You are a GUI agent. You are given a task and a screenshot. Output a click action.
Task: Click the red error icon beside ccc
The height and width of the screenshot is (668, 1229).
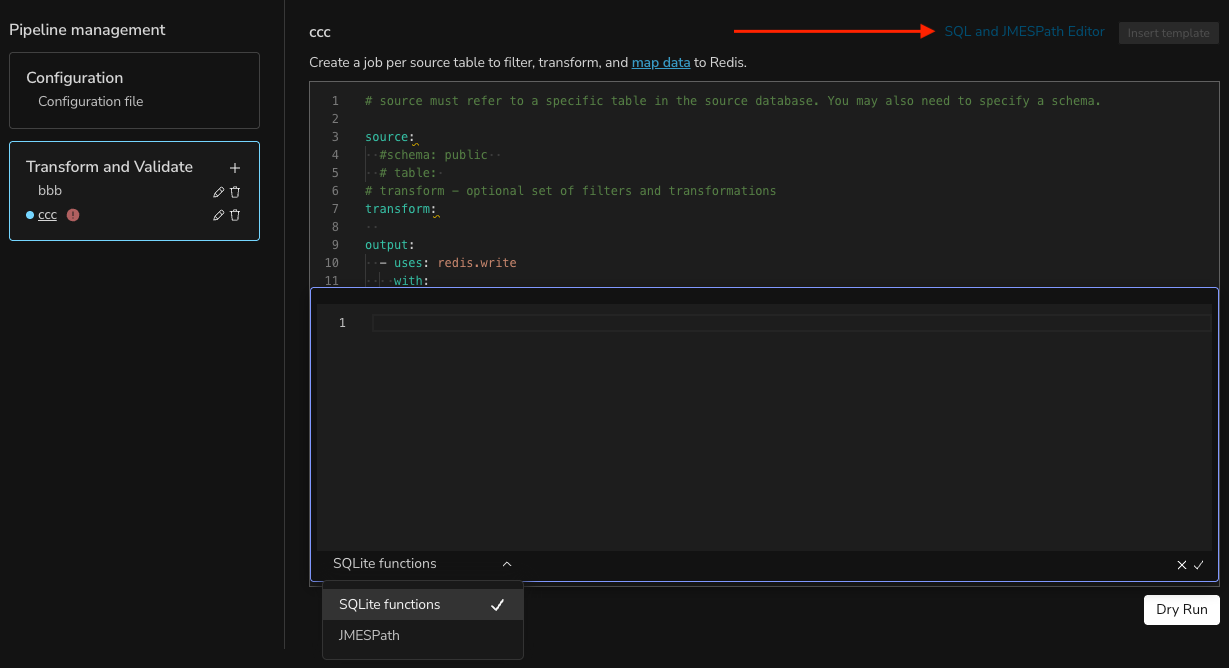coord(73,215)
